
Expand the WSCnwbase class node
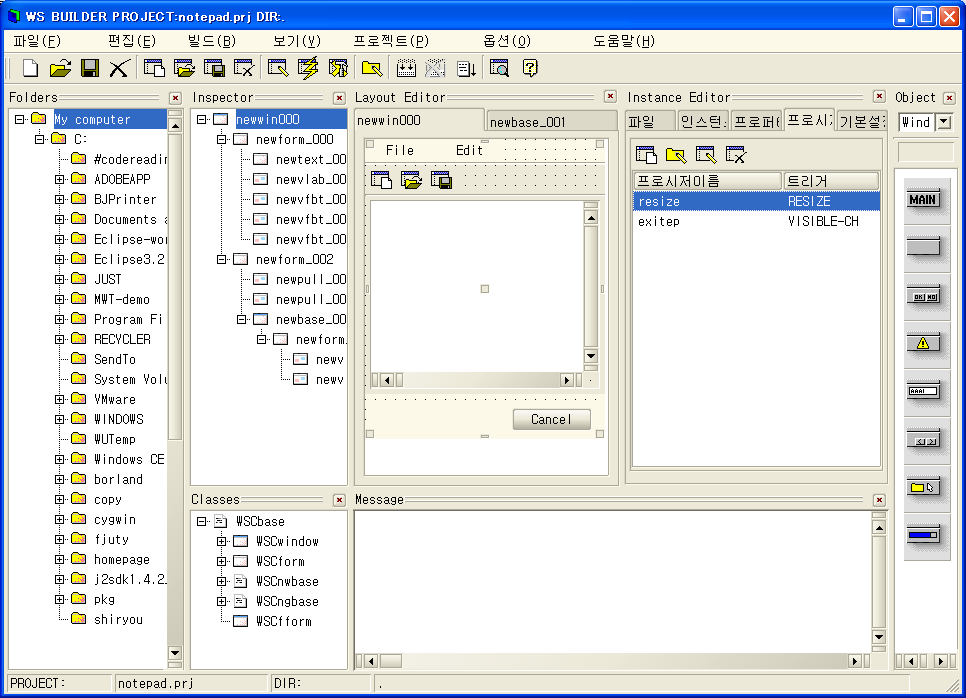[222, 582]
